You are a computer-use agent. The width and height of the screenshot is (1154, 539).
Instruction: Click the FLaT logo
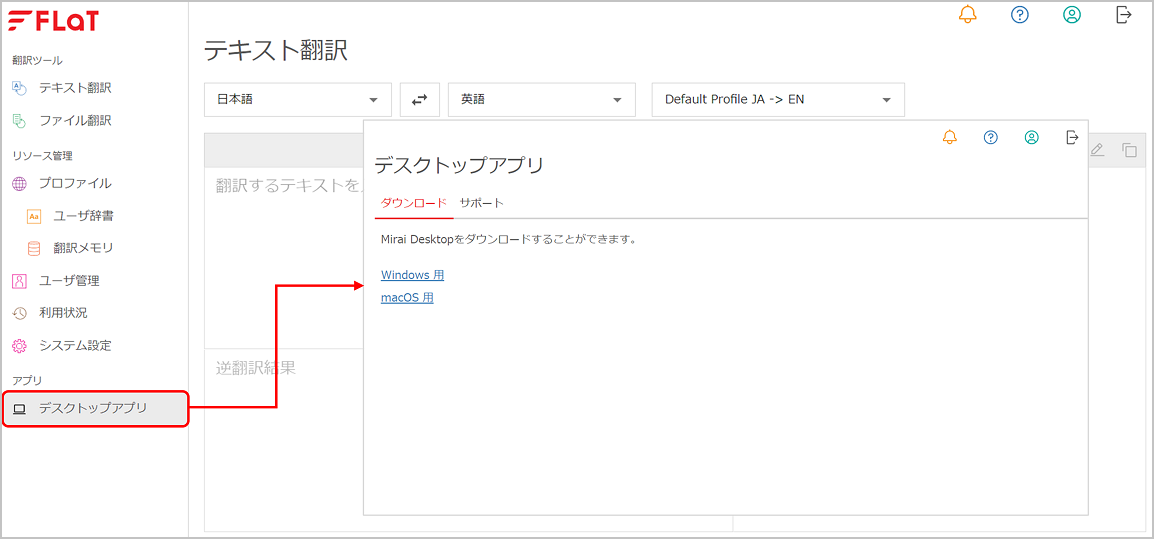coord(53,21)
